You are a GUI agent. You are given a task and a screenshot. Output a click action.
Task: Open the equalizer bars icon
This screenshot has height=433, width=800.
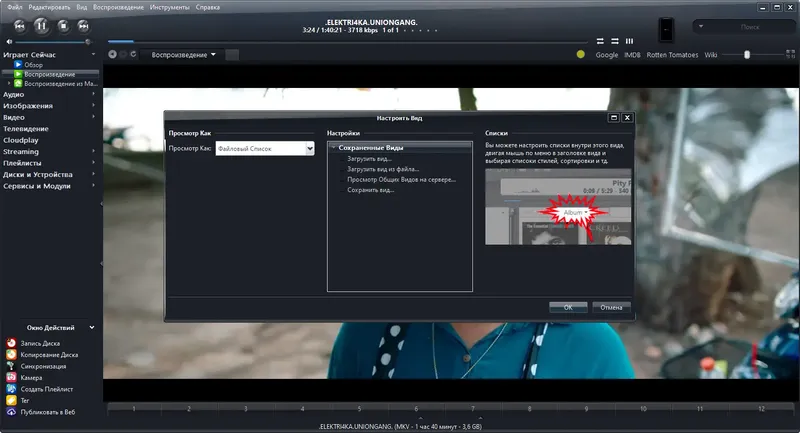[630, 41]
